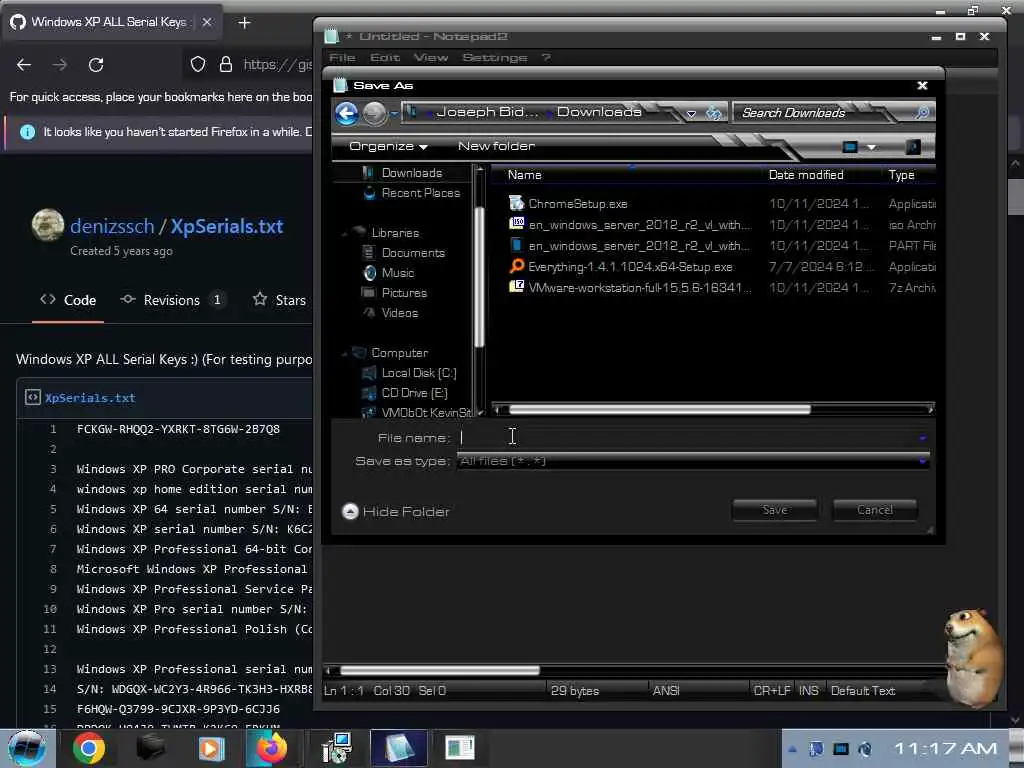Select ChromeSetup.exe file
Screen dimensions: 1024x768
click(577, 204)
